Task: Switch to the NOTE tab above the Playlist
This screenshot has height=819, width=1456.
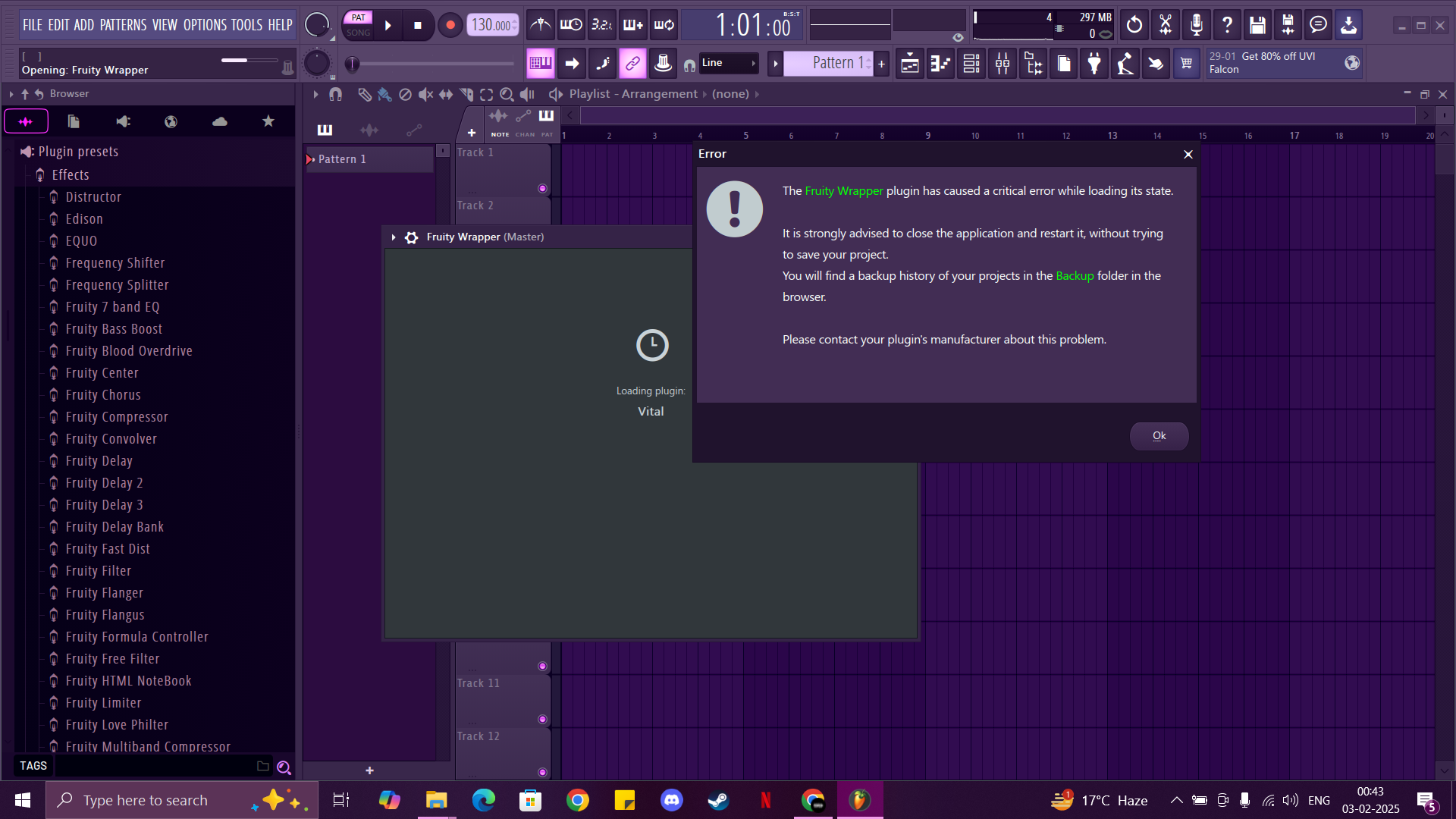Action: [500, 122]
